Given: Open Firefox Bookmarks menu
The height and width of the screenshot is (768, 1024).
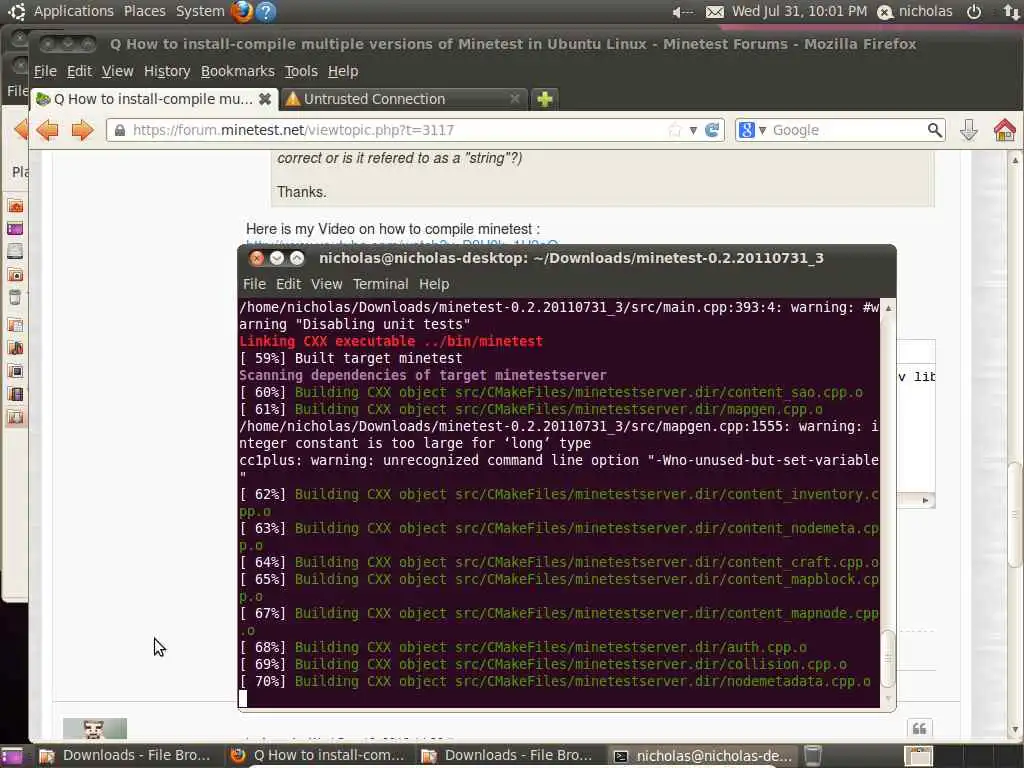Looking at the screenshot, I should [238, 71].
